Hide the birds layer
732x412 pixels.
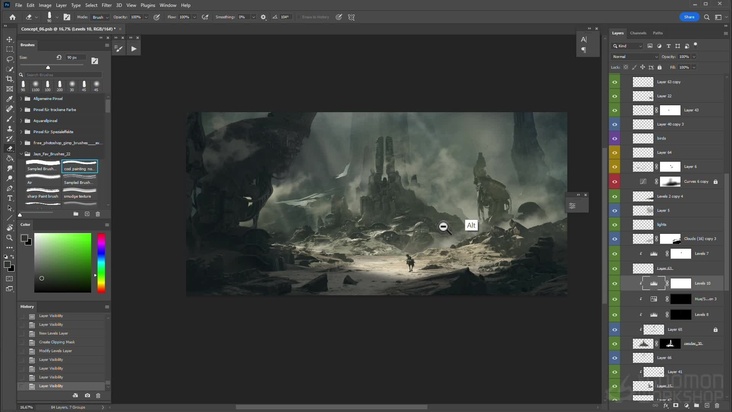tap(615, 139)
